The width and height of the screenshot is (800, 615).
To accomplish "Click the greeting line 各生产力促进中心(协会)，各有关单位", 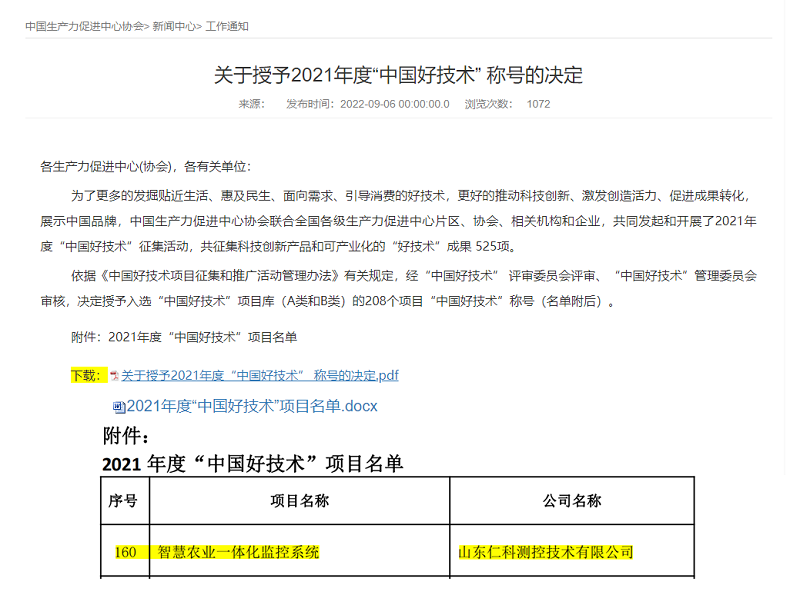I will (x=145, y=167).
